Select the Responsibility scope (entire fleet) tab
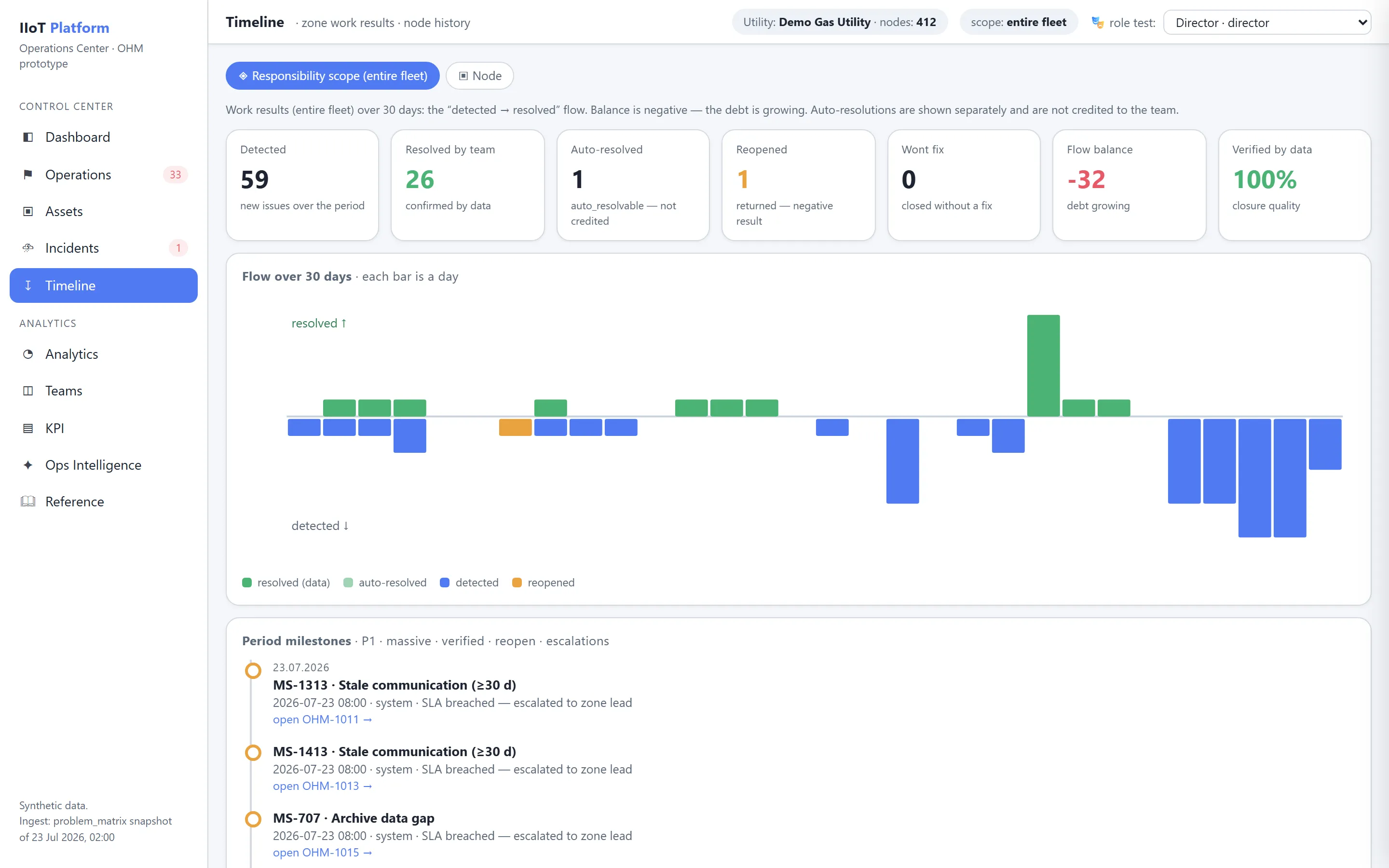This screenshot has height=868, width=1389. pyautogui.click(x=332, y=76)
